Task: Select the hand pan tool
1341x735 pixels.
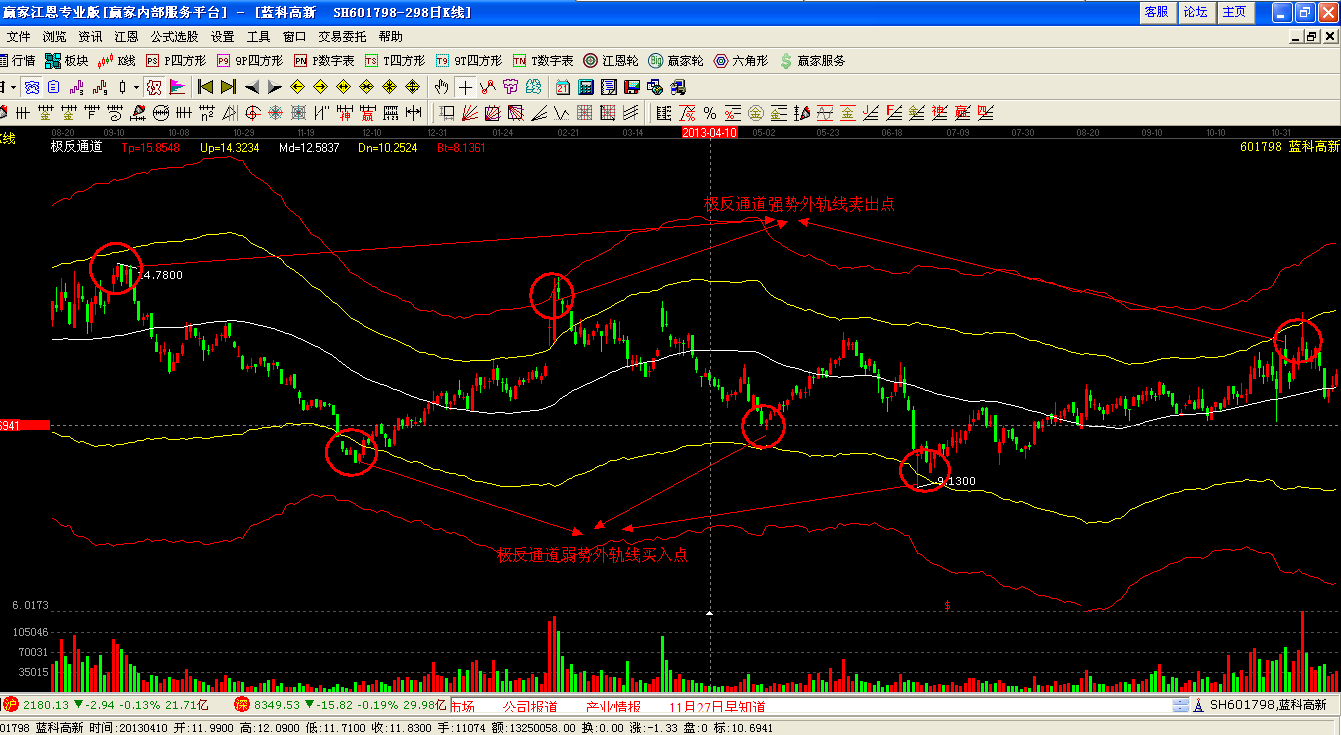Action: [441, 87]
